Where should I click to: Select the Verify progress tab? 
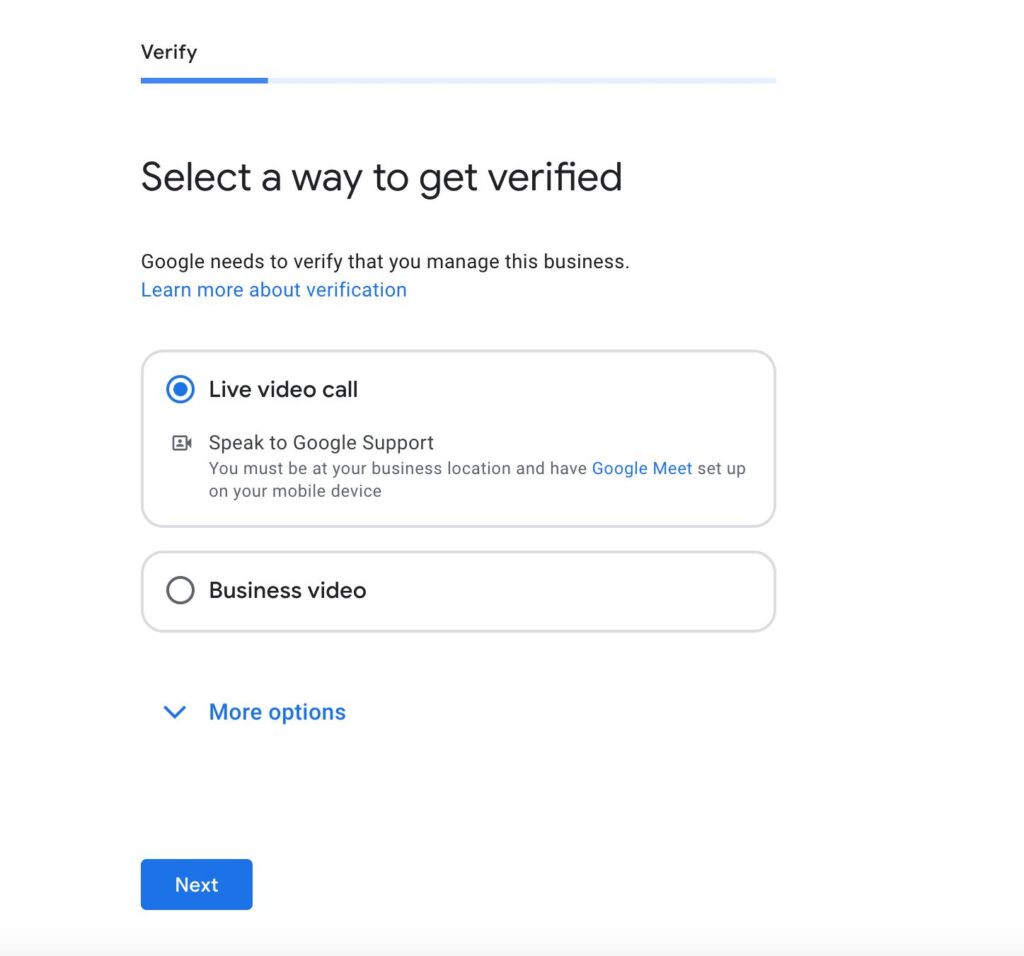tap(170, 52)
